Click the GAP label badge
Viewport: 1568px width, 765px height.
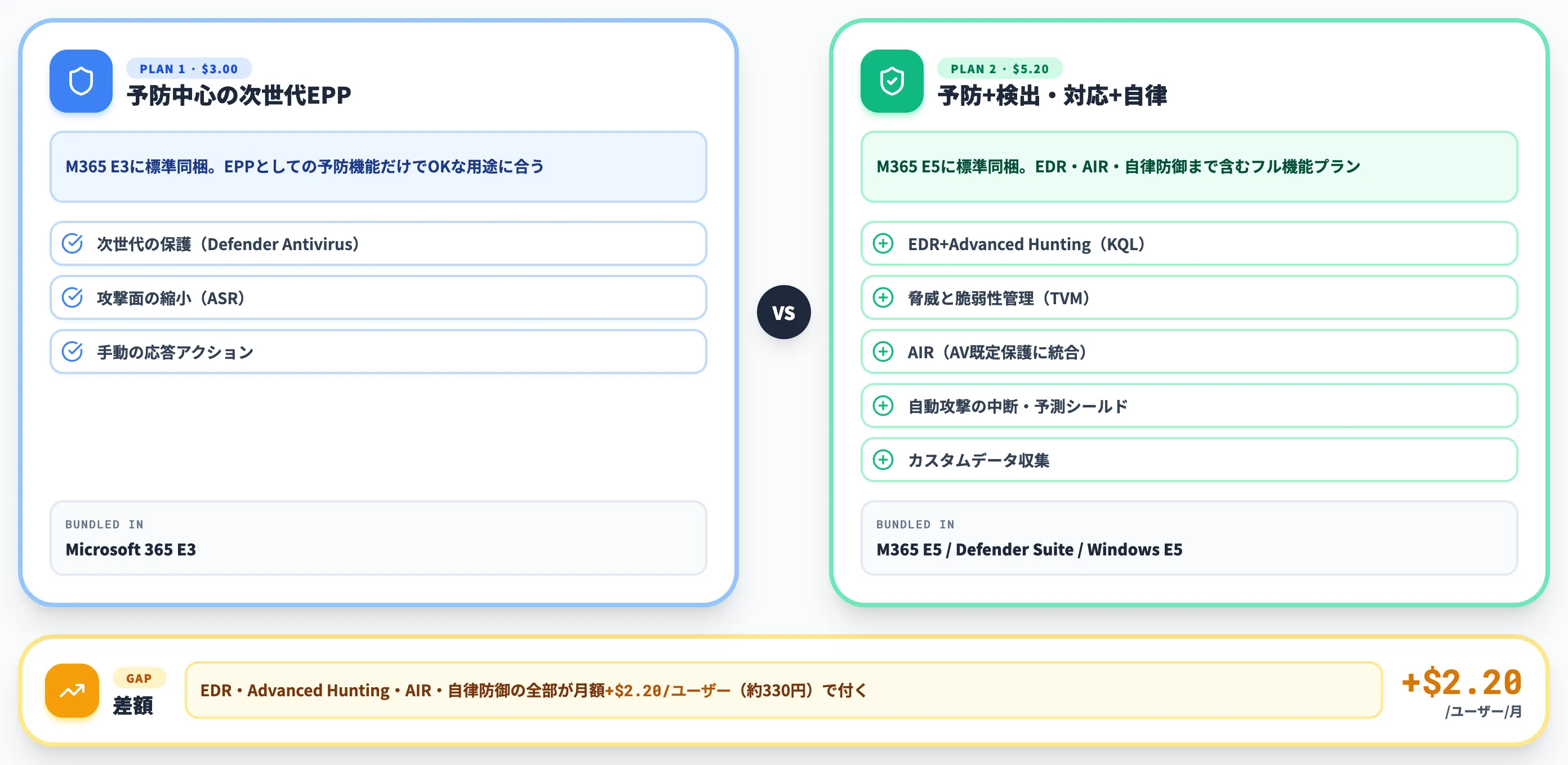pyautogui.click(x=139, y=678)
